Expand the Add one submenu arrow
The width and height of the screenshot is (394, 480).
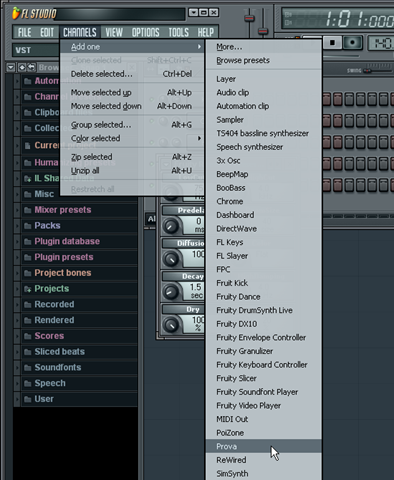coord(199,47)
